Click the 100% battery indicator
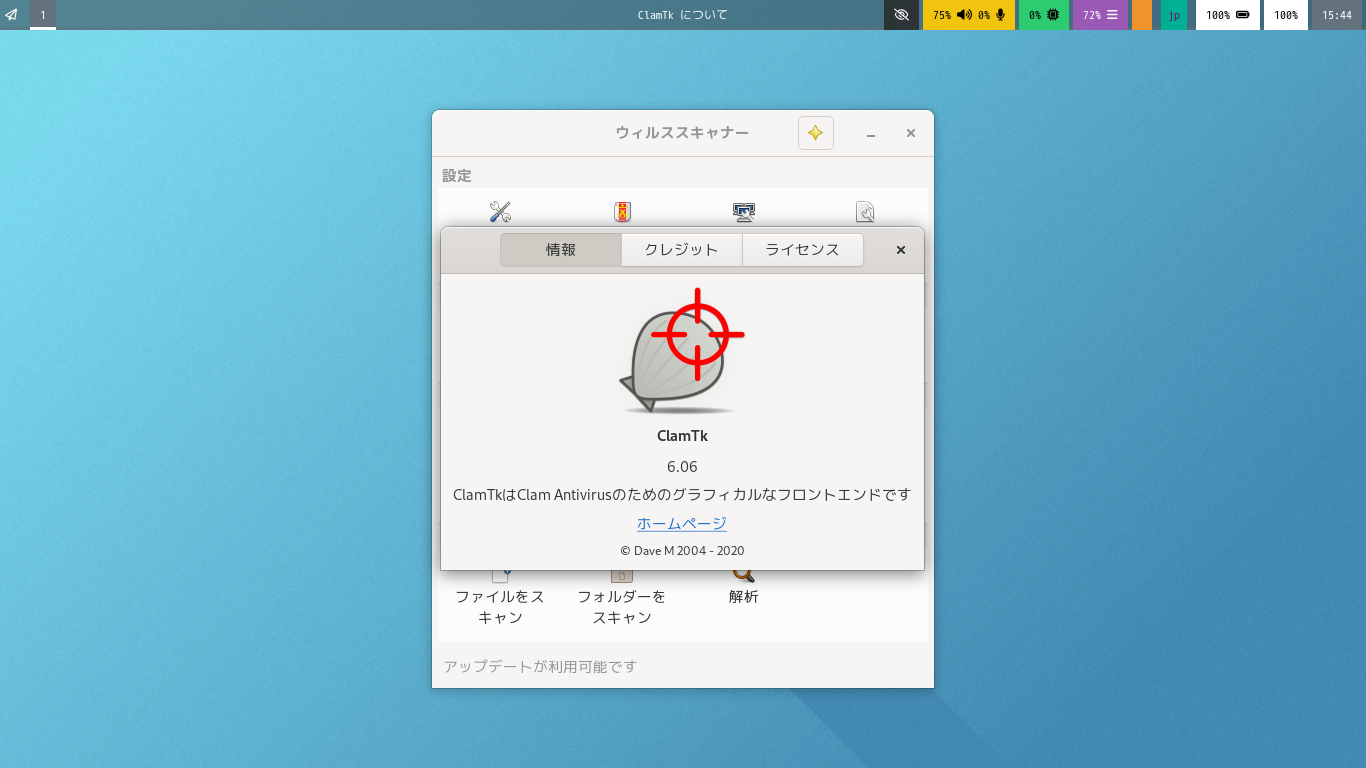1366x768 pixels. pos(1227,15)
